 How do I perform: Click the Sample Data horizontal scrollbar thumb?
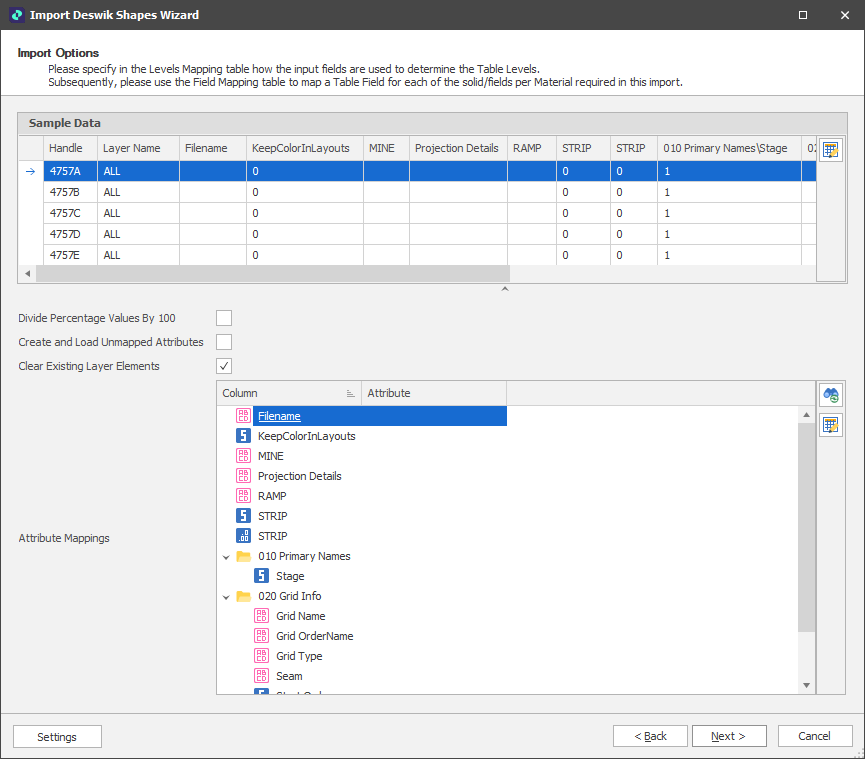click(x=270, y=274)
